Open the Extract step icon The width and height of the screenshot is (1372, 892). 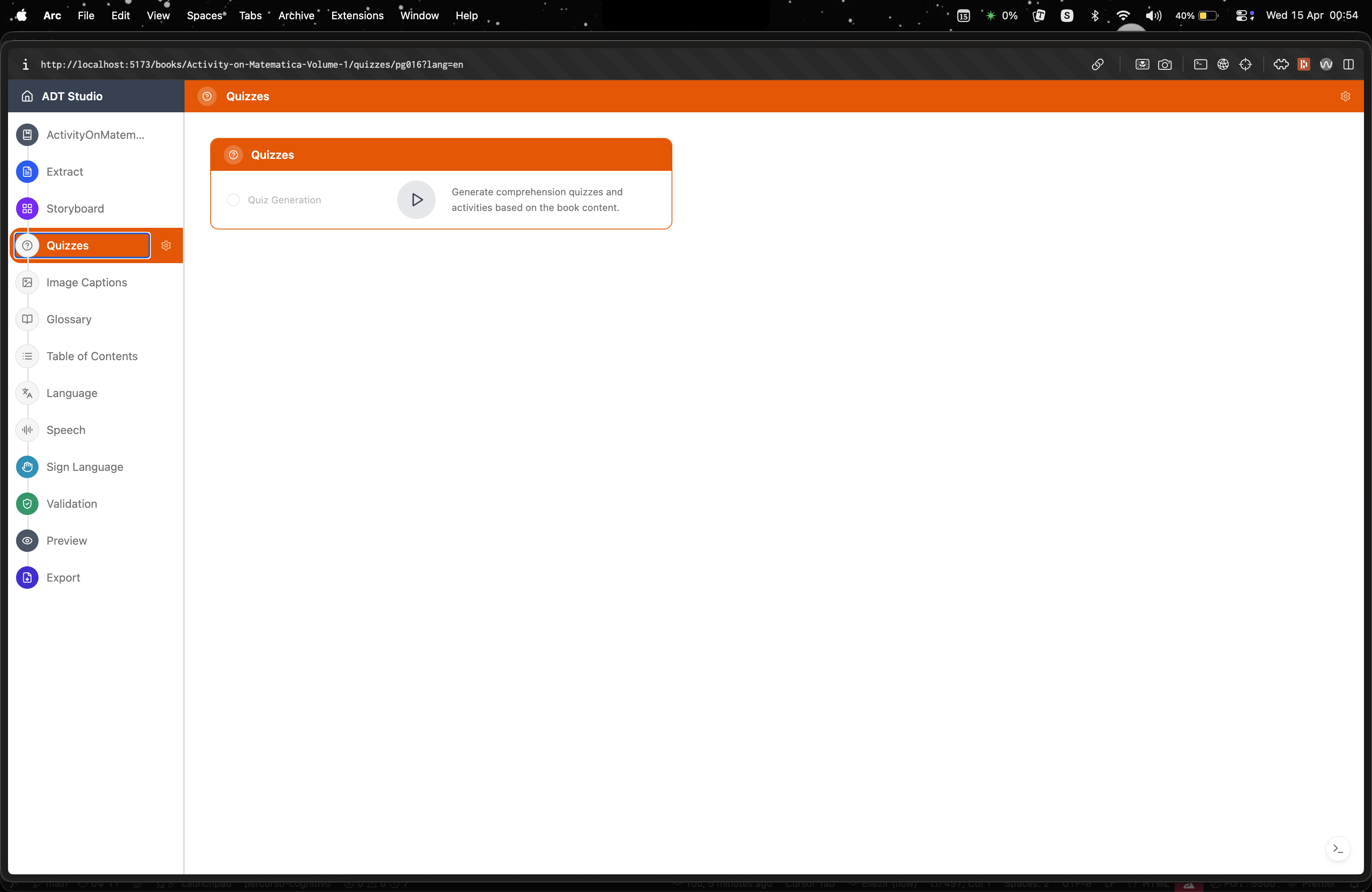click(x=27, y=172)
